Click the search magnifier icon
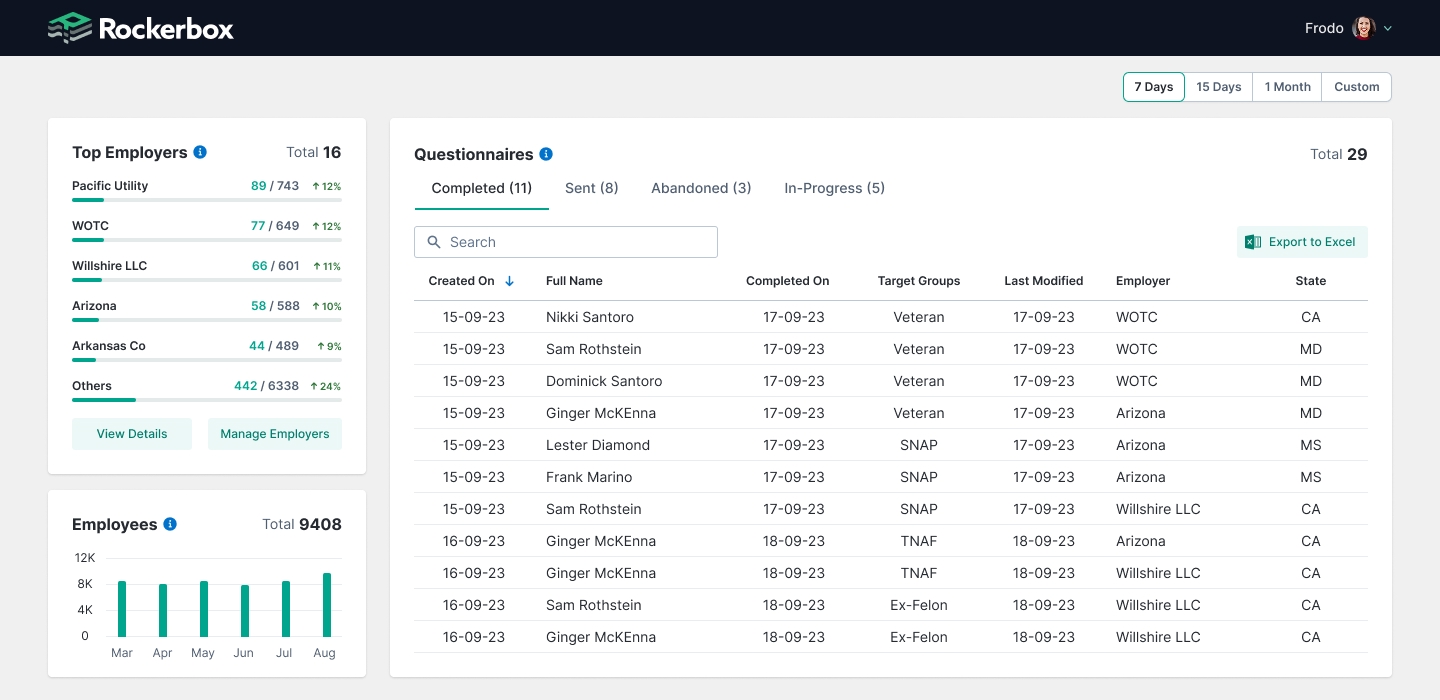The height and width of the screenshot is (700, 1440). pyautogui.click(x=434, y=242)
